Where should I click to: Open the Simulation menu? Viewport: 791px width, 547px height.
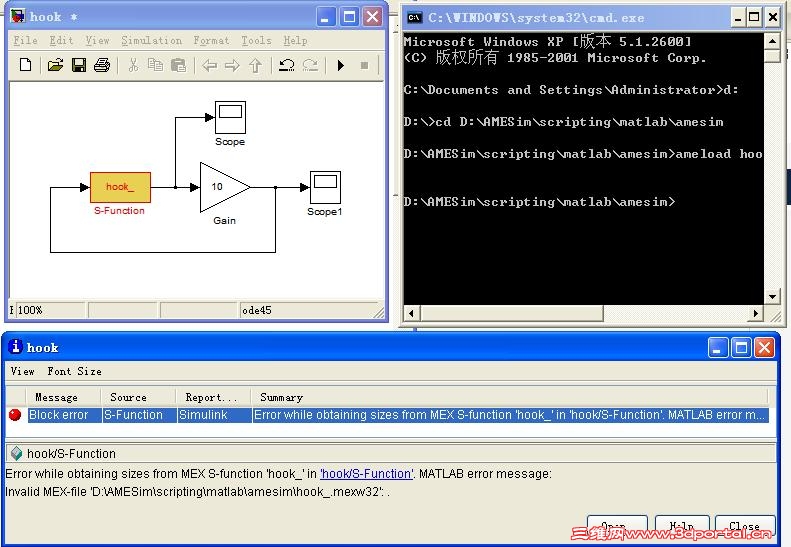(151, 40)
